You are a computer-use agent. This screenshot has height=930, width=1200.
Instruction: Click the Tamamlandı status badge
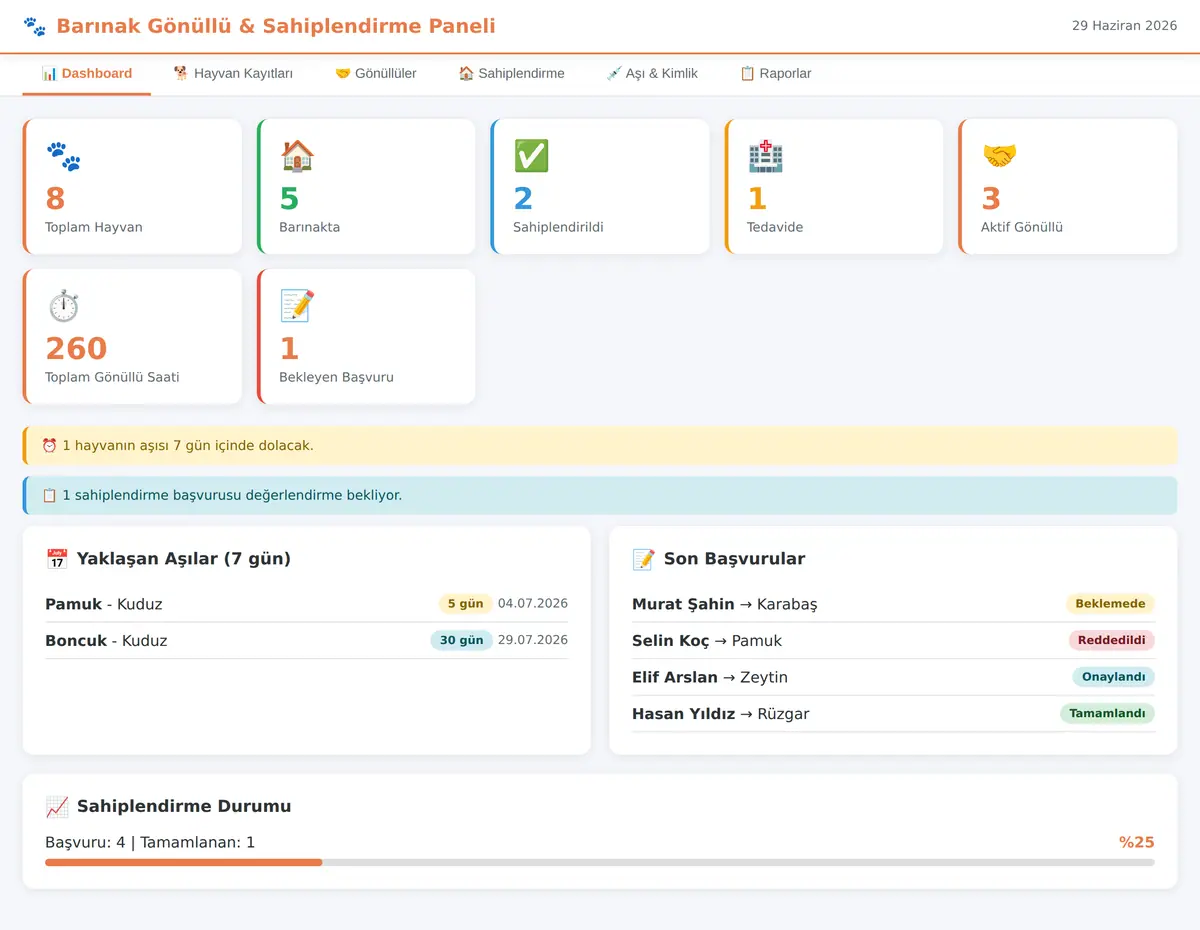click(x=1107, y=713)
